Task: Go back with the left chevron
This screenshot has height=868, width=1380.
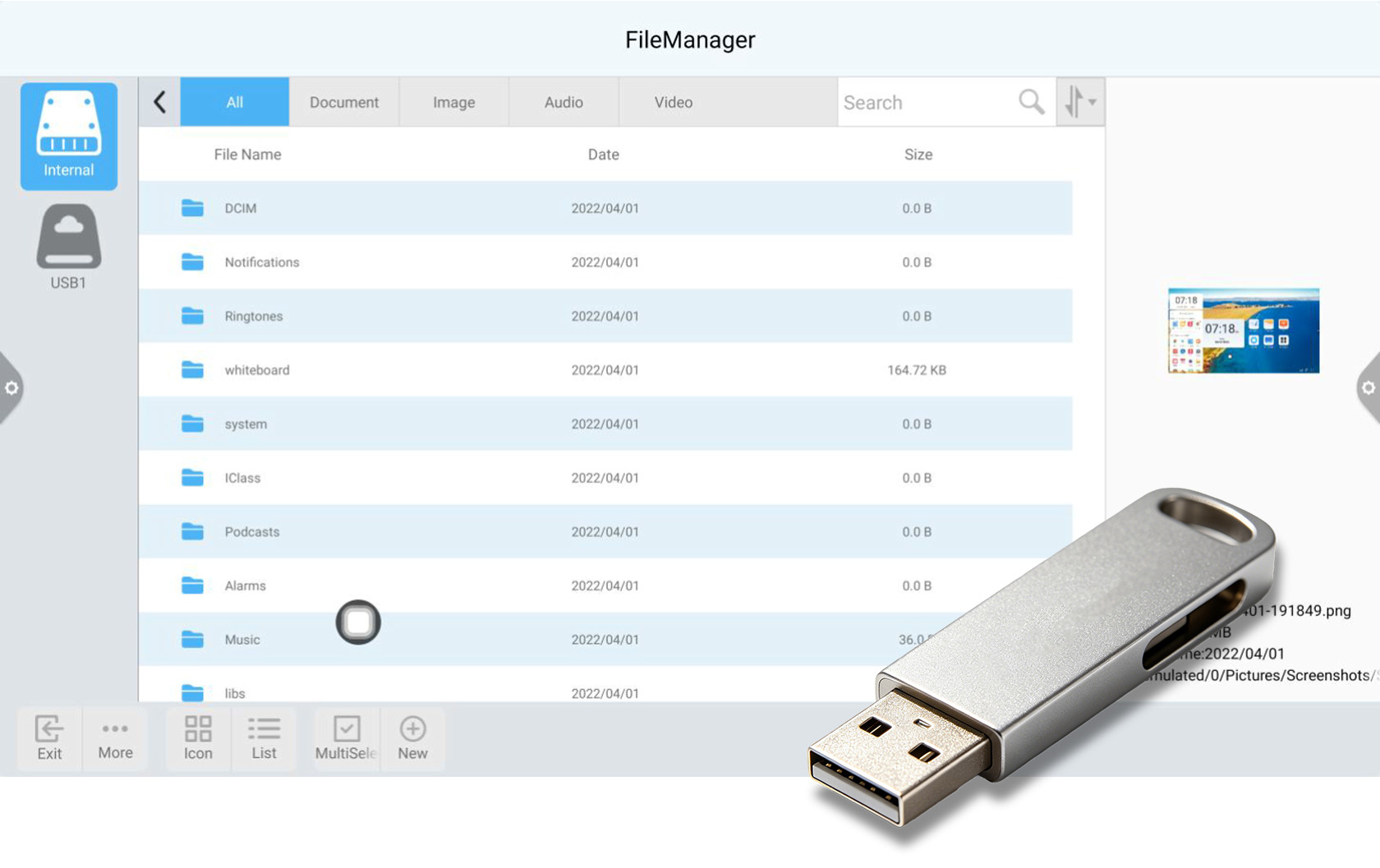Action: (159, 102)
